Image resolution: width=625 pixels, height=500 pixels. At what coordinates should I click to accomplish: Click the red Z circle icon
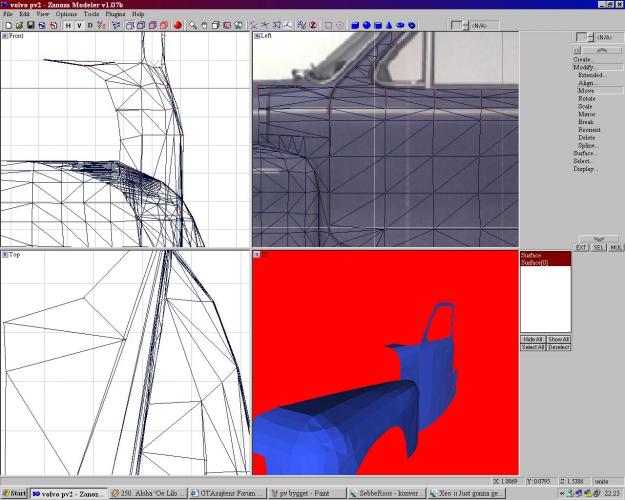pos(313,25)
